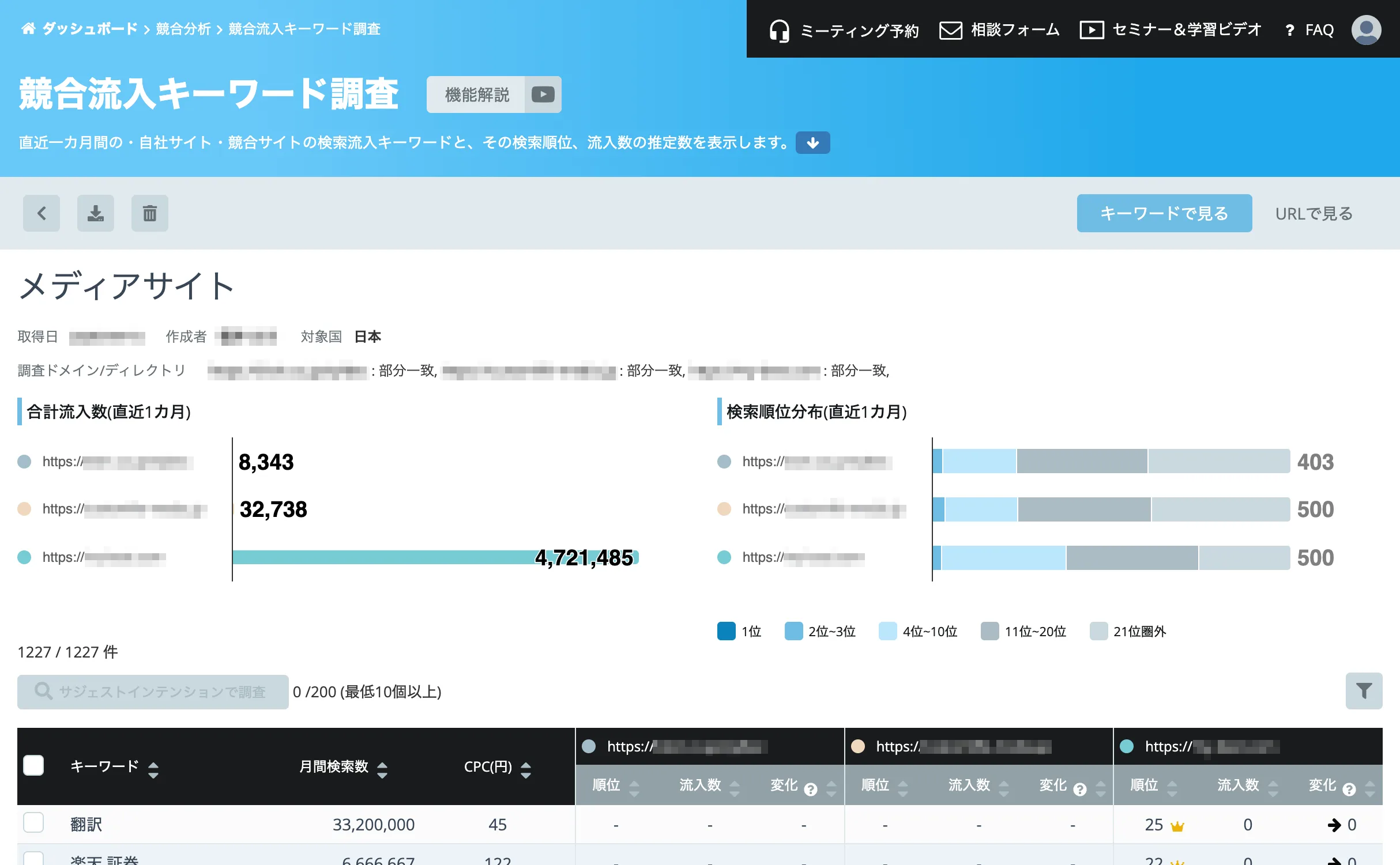
Task: Open 相談フォーム from top menu
Action: (1015, 30)
